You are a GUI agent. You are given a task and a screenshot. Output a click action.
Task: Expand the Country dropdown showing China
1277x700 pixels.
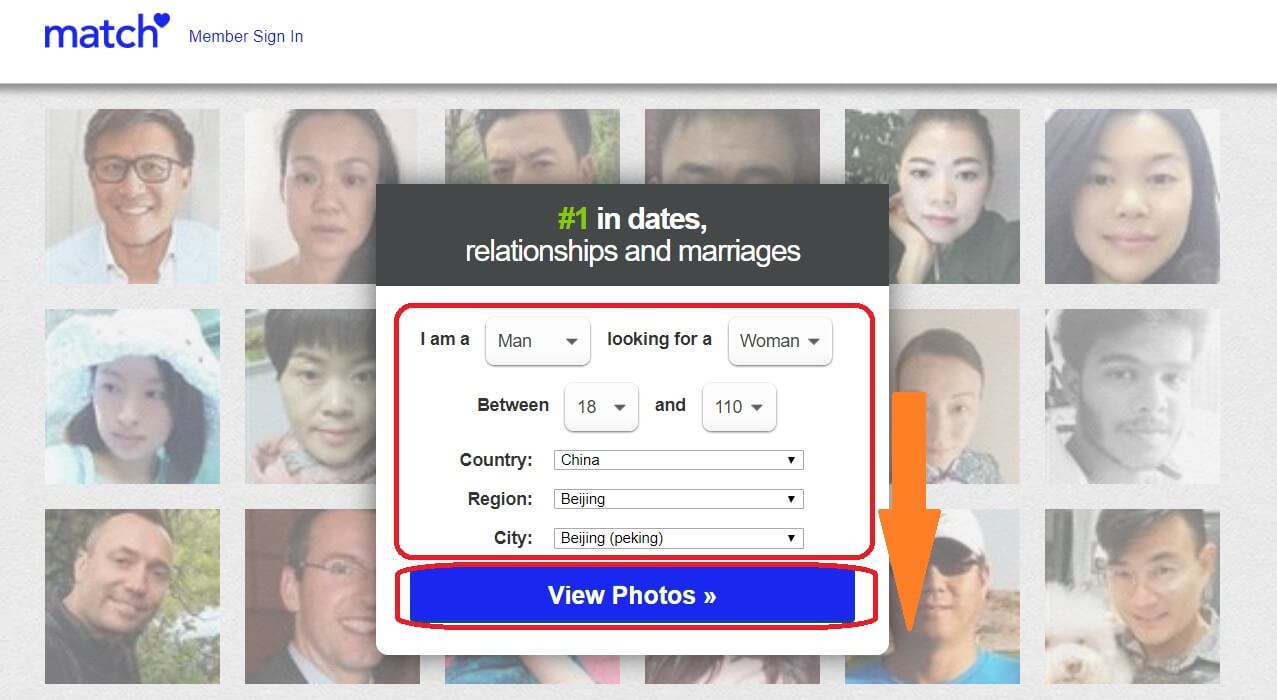[x=679, y=460]
